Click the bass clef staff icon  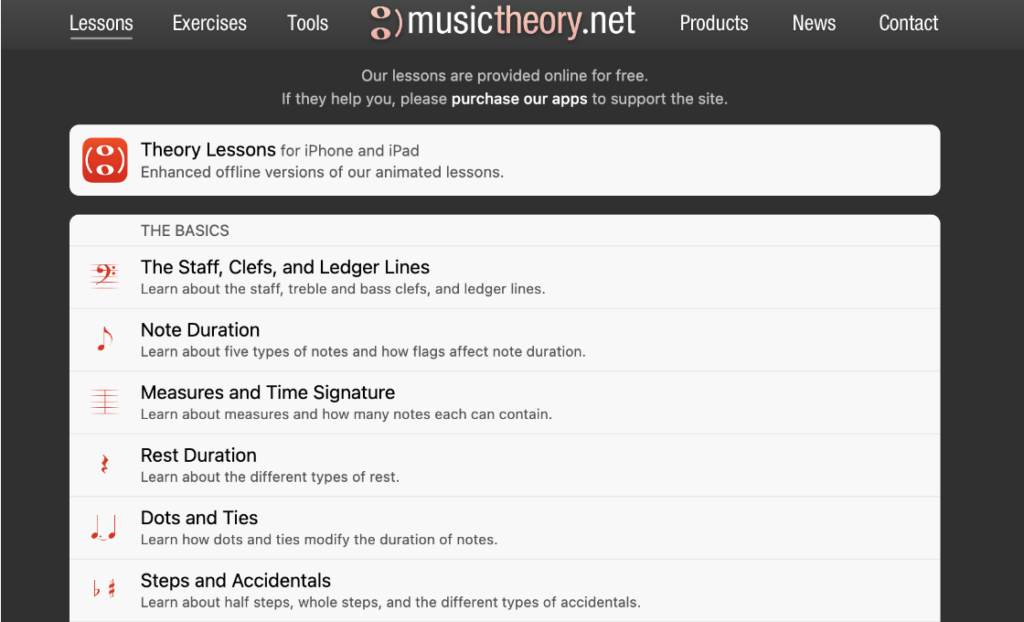pyautogui.click(x=104, y=276)
